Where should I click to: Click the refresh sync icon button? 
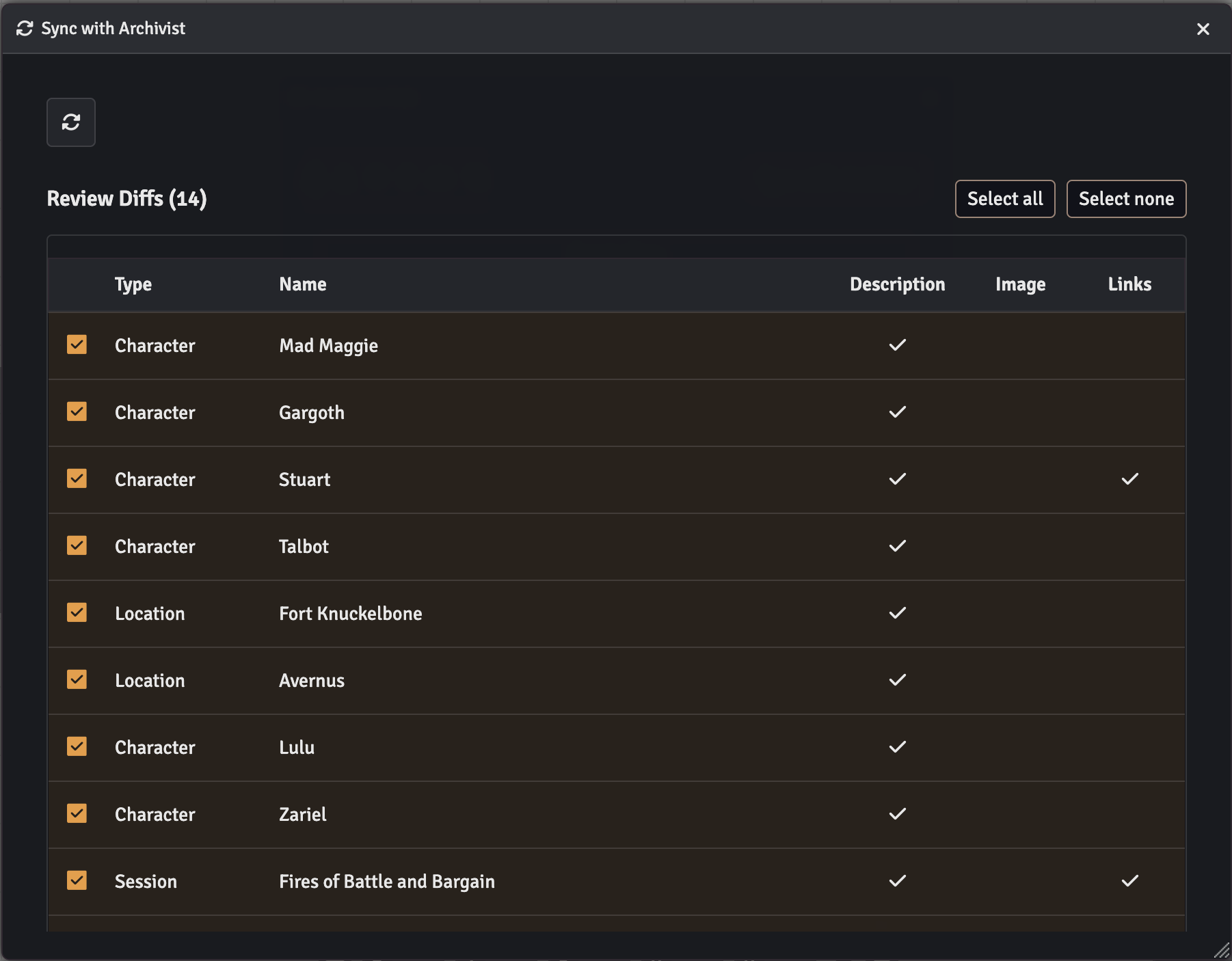70,122
